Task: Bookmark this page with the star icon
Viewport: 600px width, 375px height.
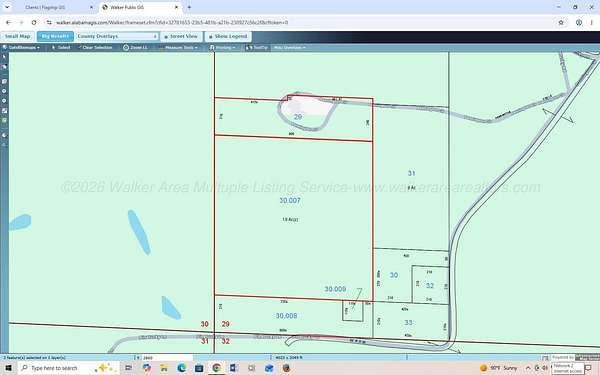Action: [x=561, y=23]
